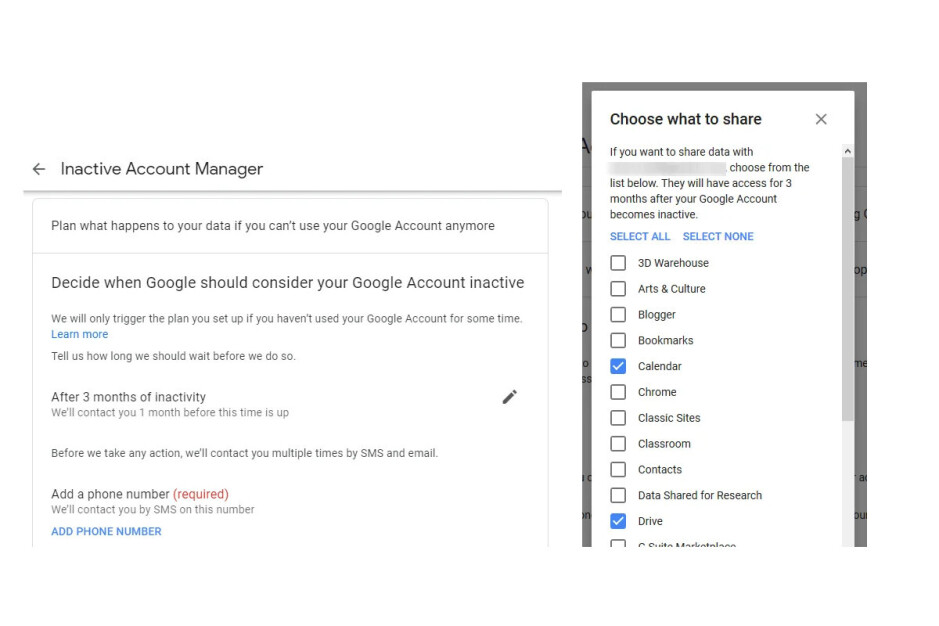Screen dimensions: 939x626
Task: Click SELECT ALL to share everything
Action: coord(640,236)
